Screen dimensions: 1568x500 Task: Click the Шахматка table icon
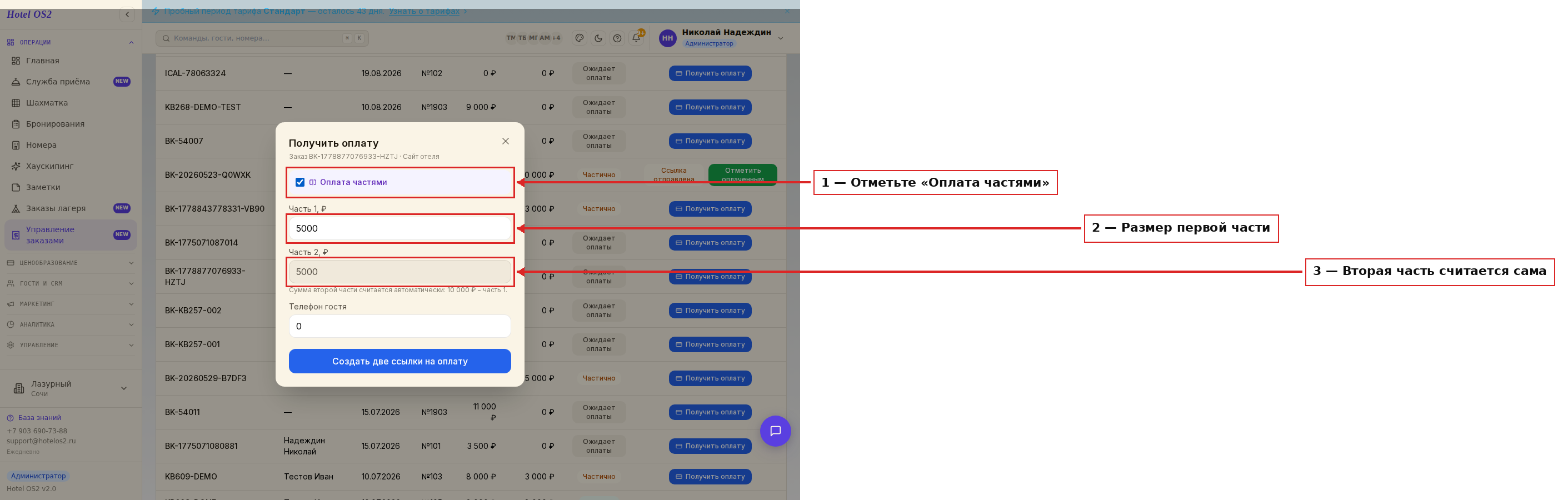pyautogui.click(x=16, y=103)
